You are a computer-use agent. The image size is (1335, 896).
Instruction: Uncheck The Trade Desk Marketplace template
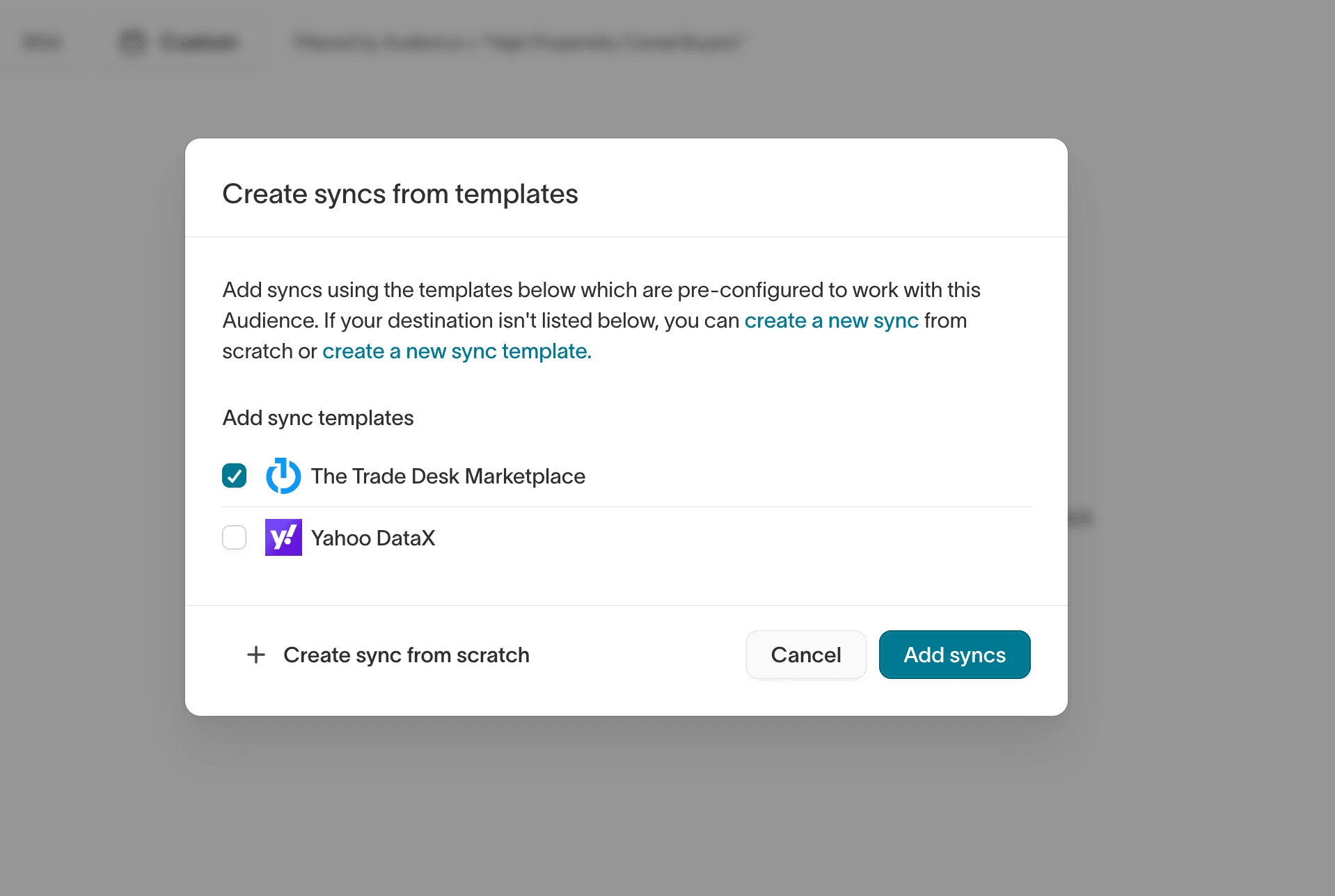click(x=234, y=476)
